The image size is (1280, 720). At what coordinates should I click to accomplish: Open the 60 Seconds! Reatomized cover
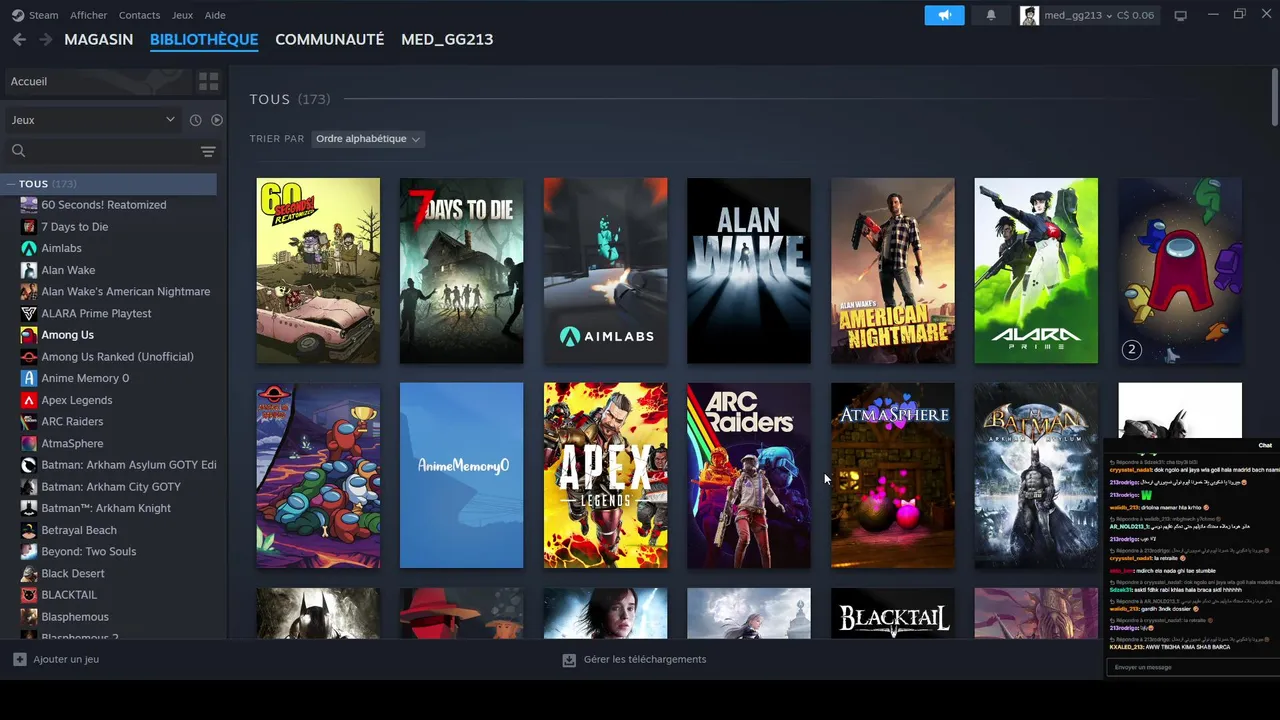pyautogui.click(x=318, y=271)
